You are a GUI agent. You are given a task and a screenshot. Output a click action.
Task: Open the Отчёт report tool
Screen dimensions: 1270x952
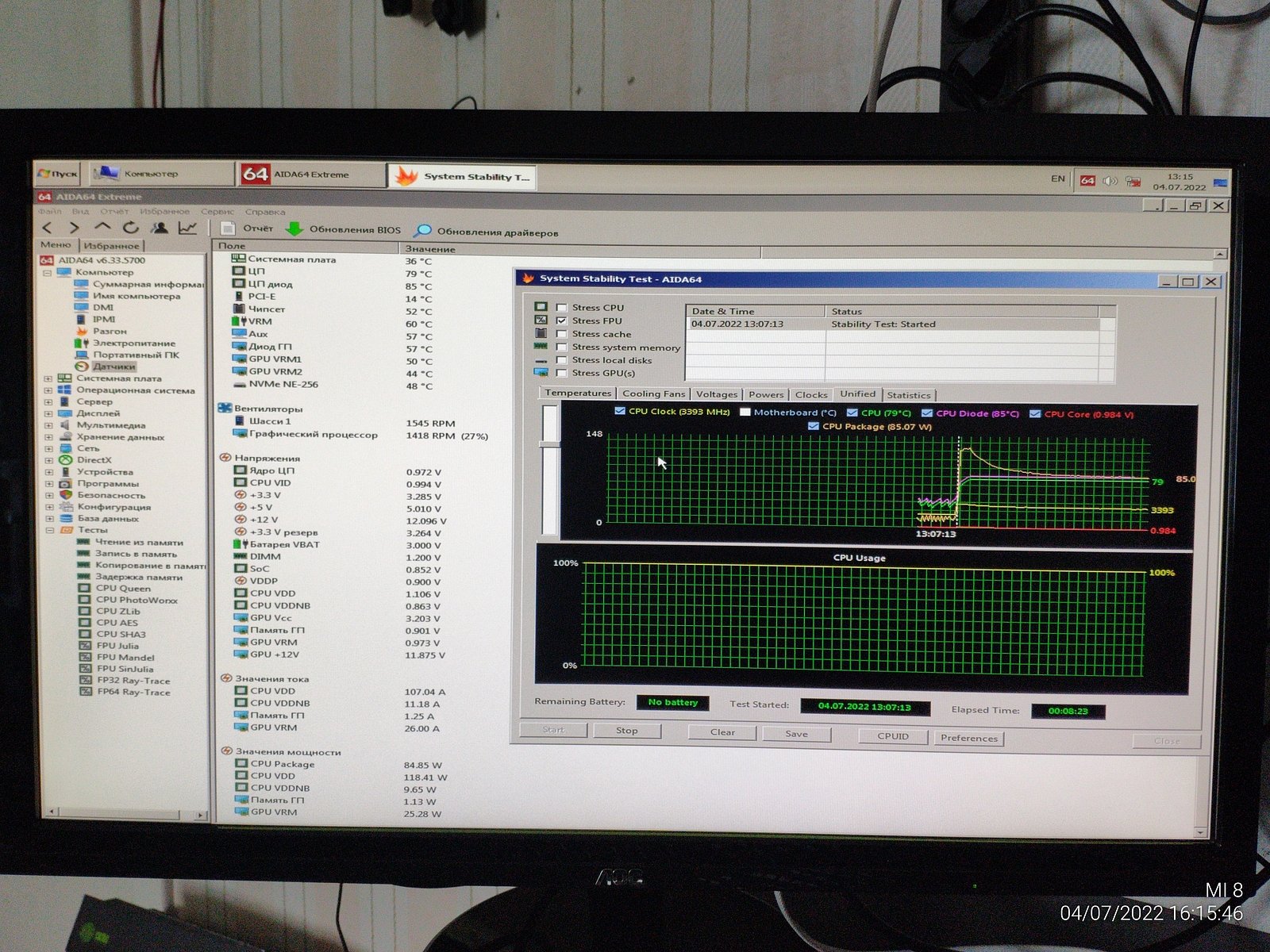pos(247,228)
